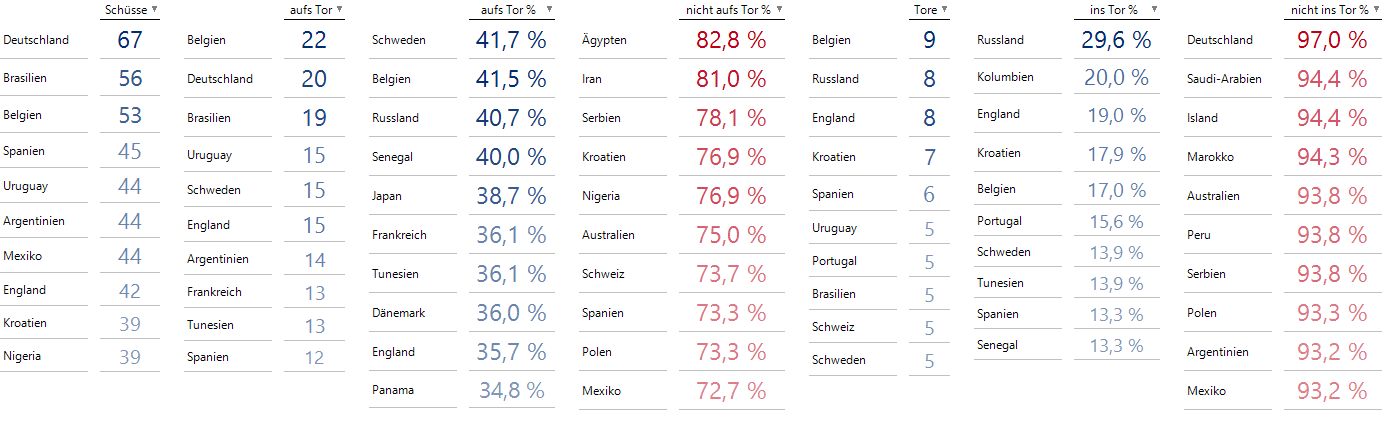Click Nigeria in the Schüsse list
Screen dimensions: 1396x428
click(x=24, y=355)
